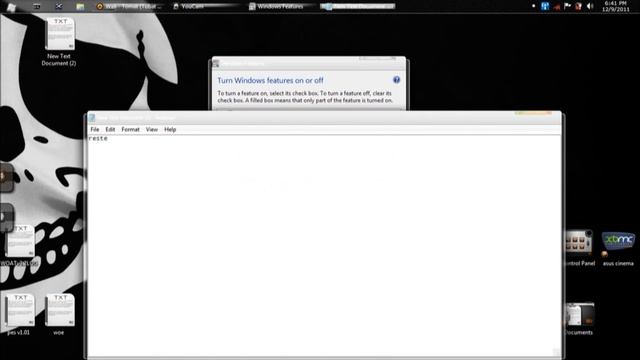This screenshot has height=360, width=640.
Task: Click the Action Center flag tray icon
Action: click(x=567, y=6)
